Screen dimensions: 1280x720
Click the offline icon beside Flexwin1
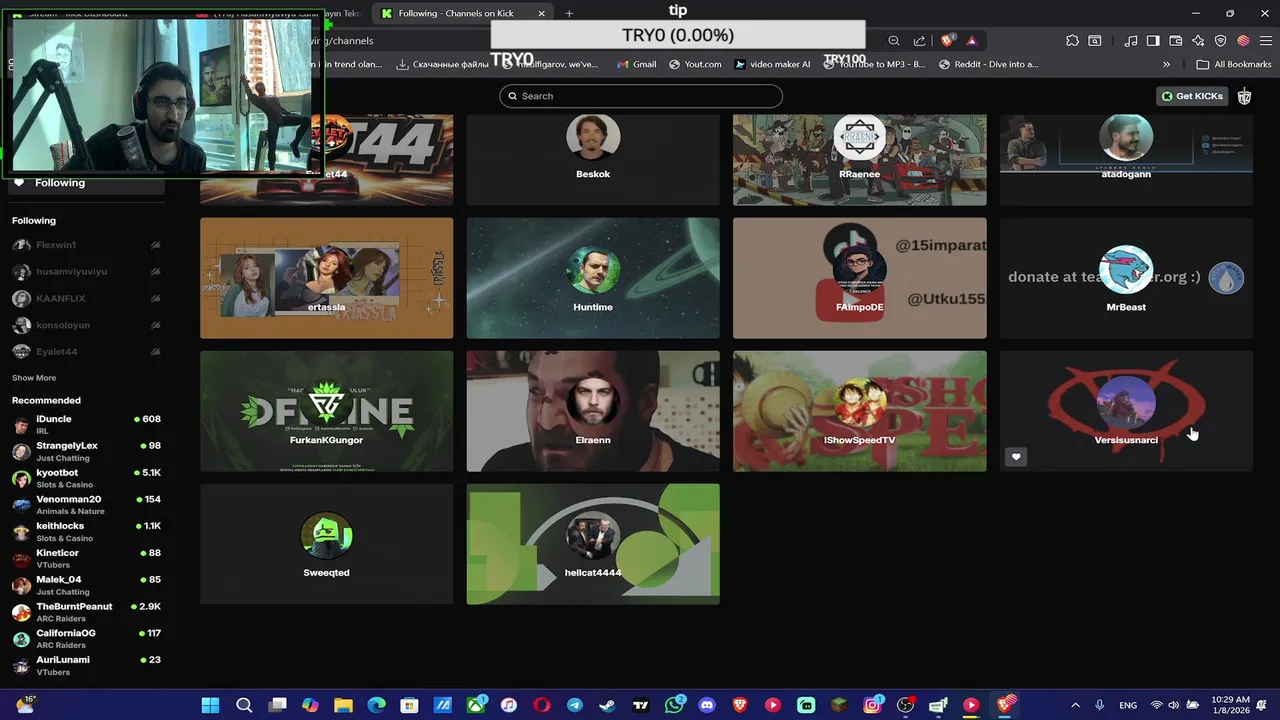click(x=155, y=245)
